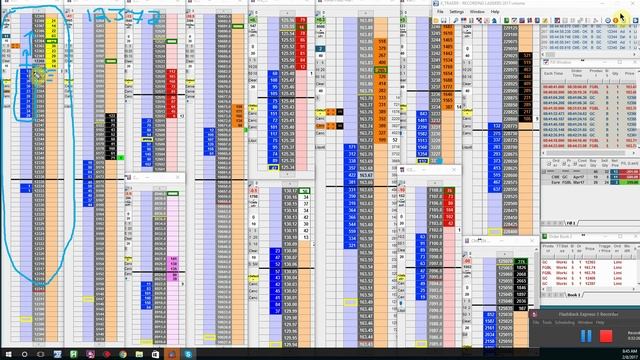Open Task View from the taskbar
640x360 pixels.
[x=41, y=354]
